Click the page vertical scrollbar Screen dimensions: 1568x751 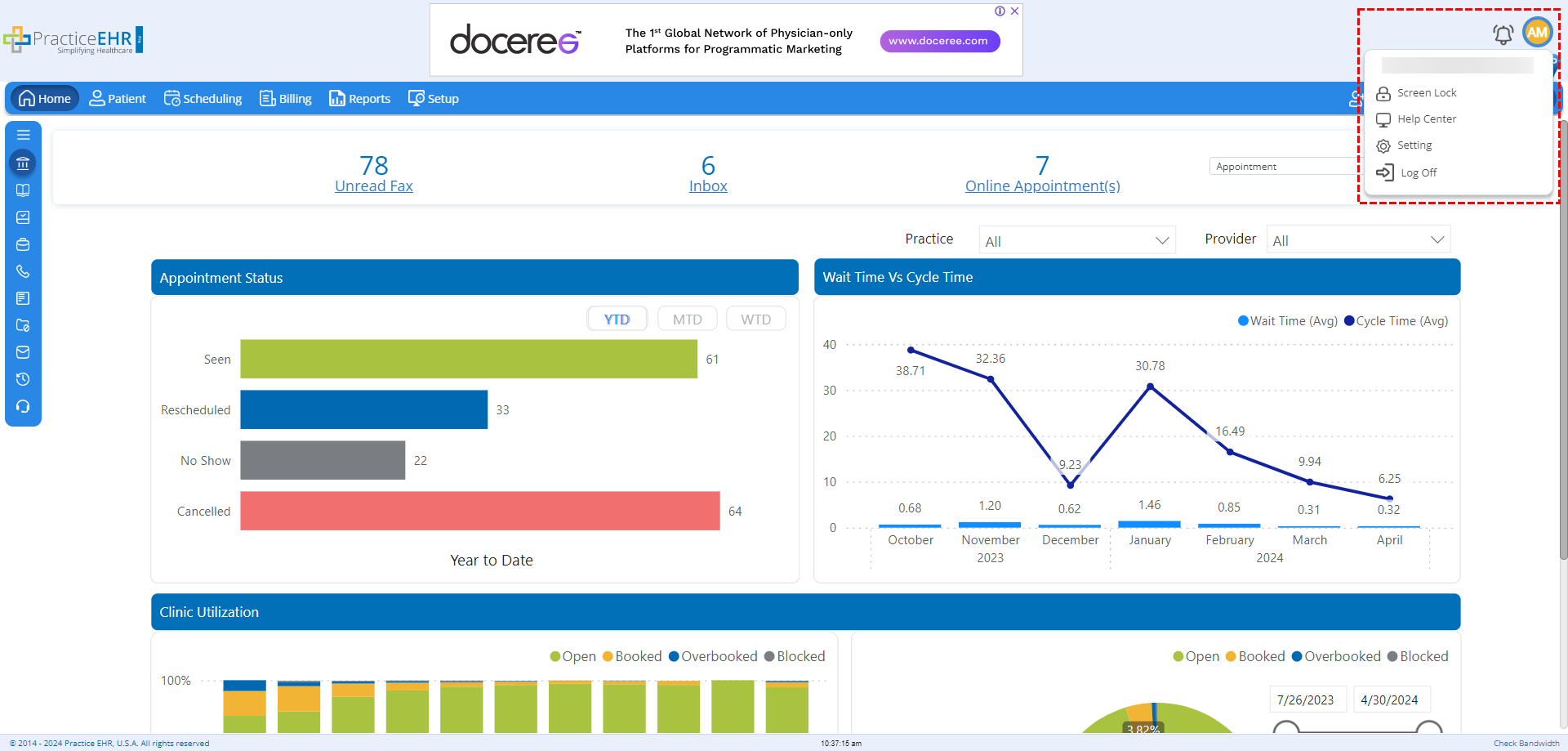pos(1563,339)
